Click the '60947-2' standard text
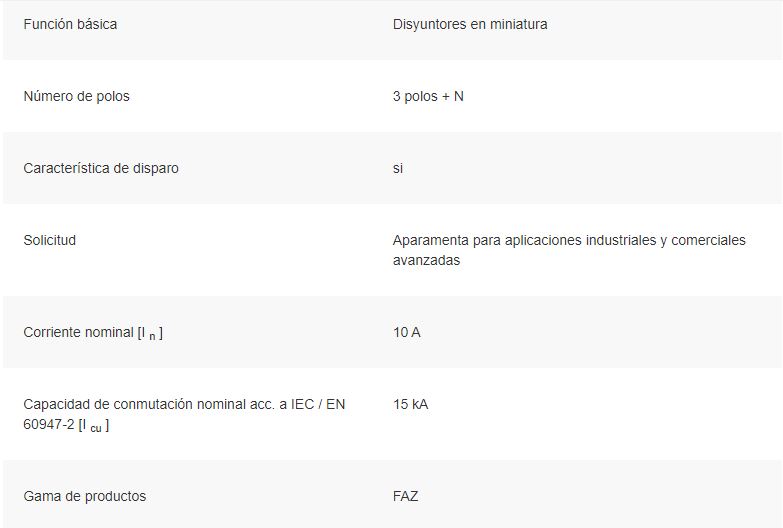The height and width of the screenshot is (528, 783). tap(49, 425)
